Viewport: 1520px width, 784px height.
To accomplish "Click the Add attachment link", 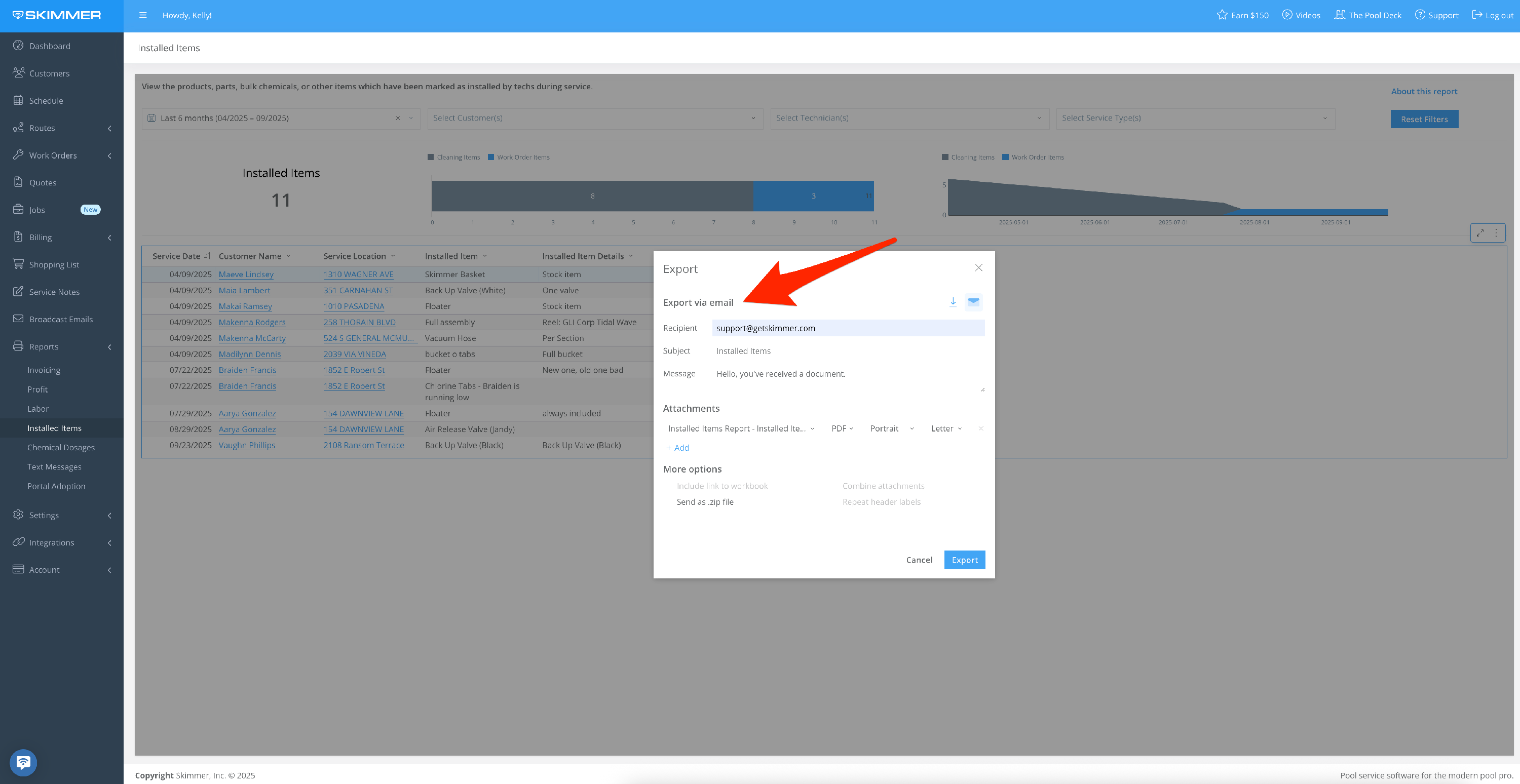I will 678,448.
